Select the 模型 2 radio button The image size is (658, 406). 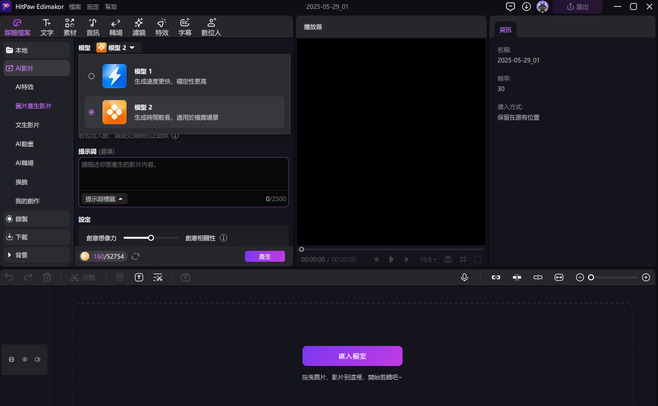(x=91, y=112)
